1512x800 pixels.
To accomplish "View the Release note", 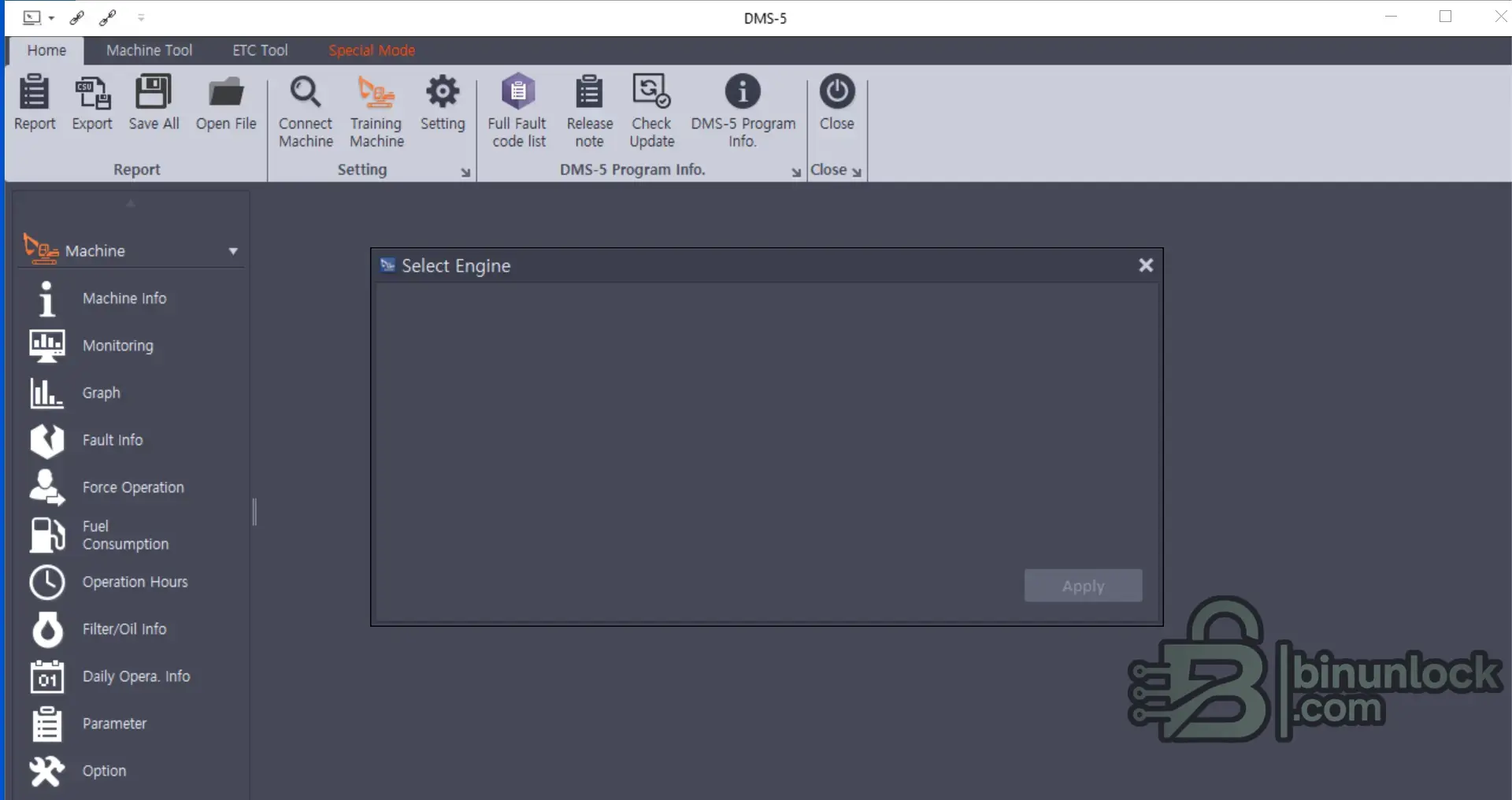I will (589, 111).
